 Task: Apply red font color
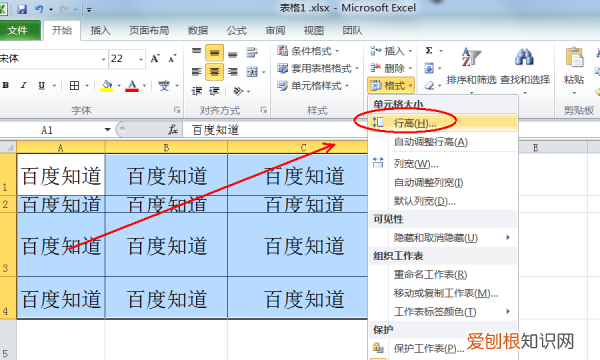(x=132, y=85)
